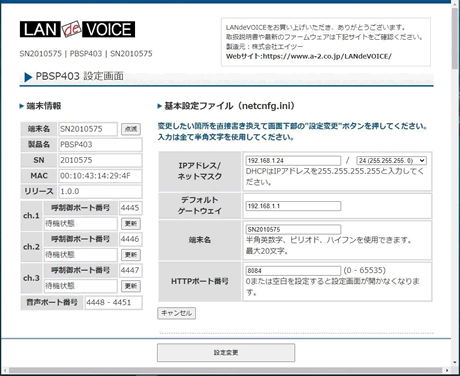This screenshot has width=460, height=376.
Task: Click the SN2010575 | PBSP403 header text
Action: pos(86,54)
